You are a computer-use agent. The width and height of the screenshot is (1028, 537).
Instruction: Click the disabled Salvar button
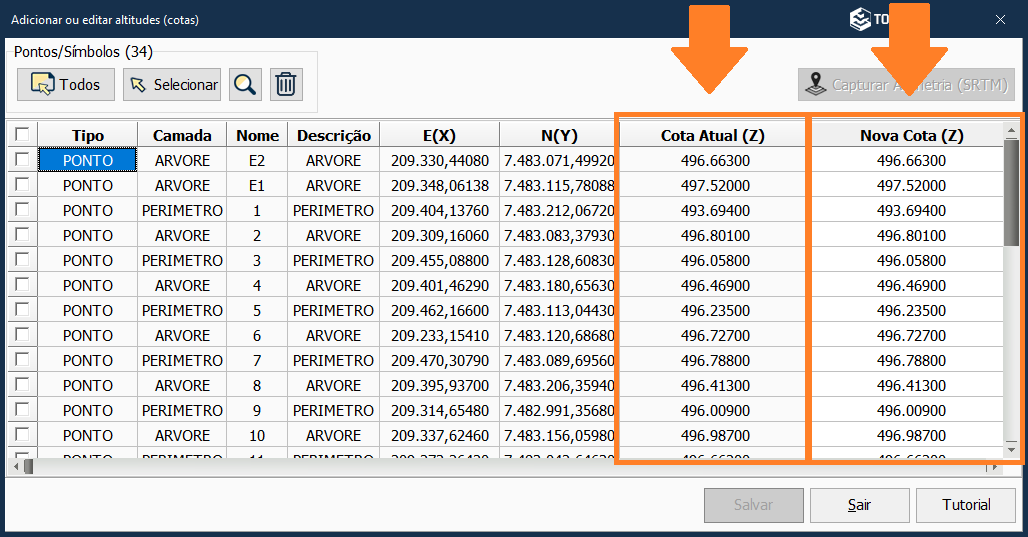click(x=753, y=505)
